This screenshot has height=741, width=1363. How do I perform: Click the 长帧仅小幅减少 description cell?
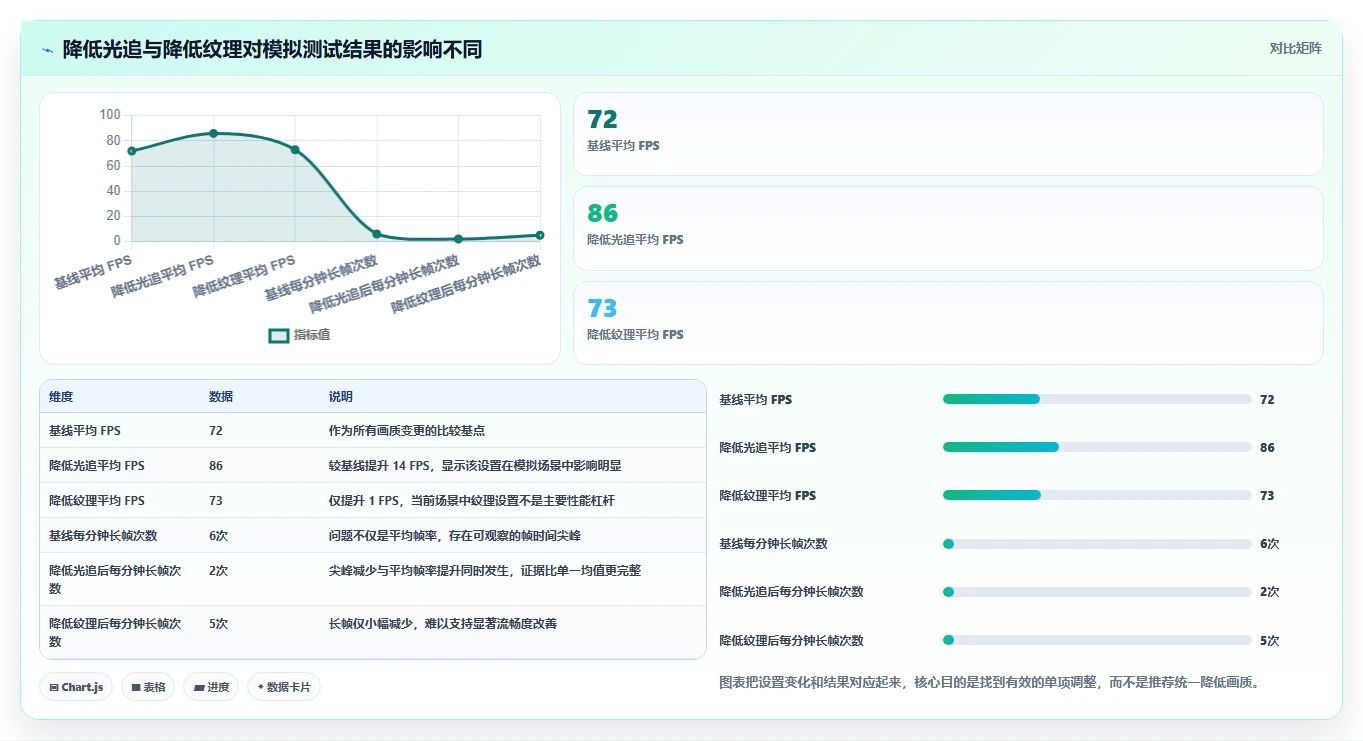(443, 624)
